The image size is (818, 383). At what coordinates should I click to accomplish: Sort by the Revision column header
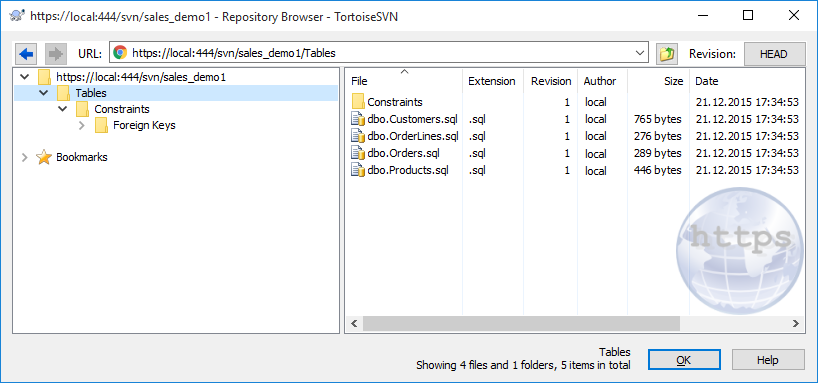(x=551, y=81)
